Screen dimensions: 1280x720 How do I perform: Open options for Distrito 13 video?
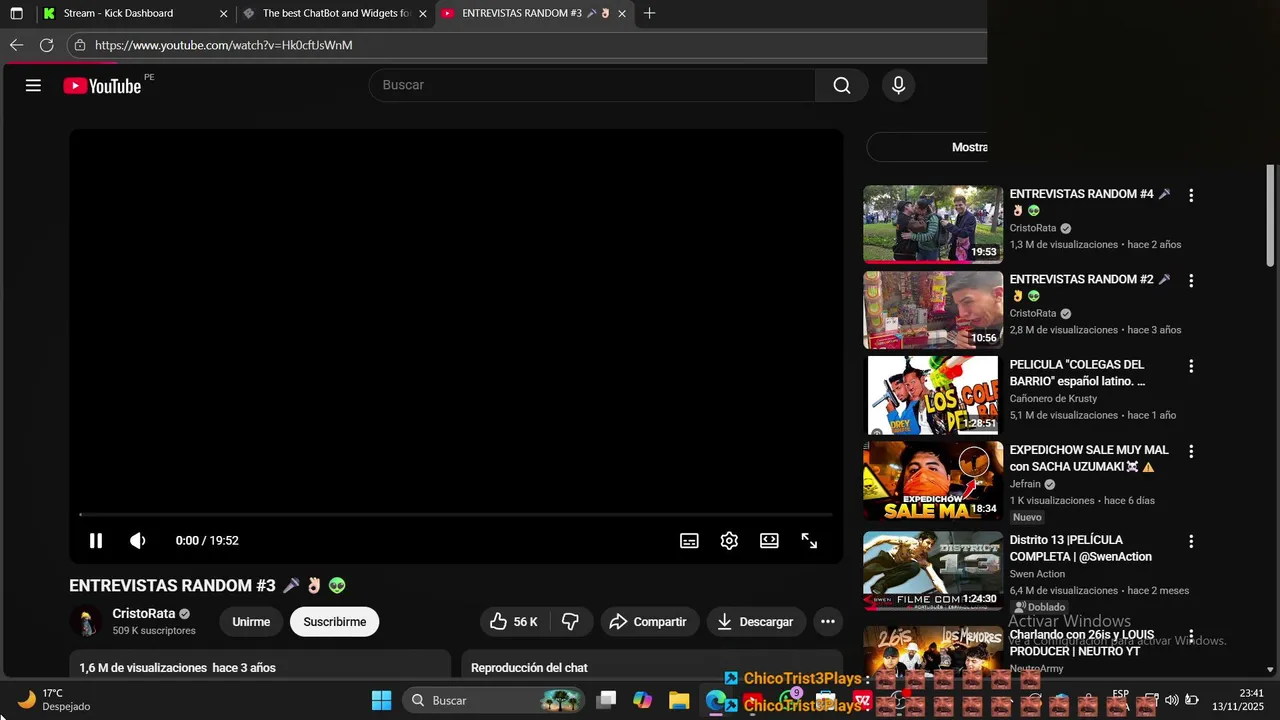[x=1190, y=541]
